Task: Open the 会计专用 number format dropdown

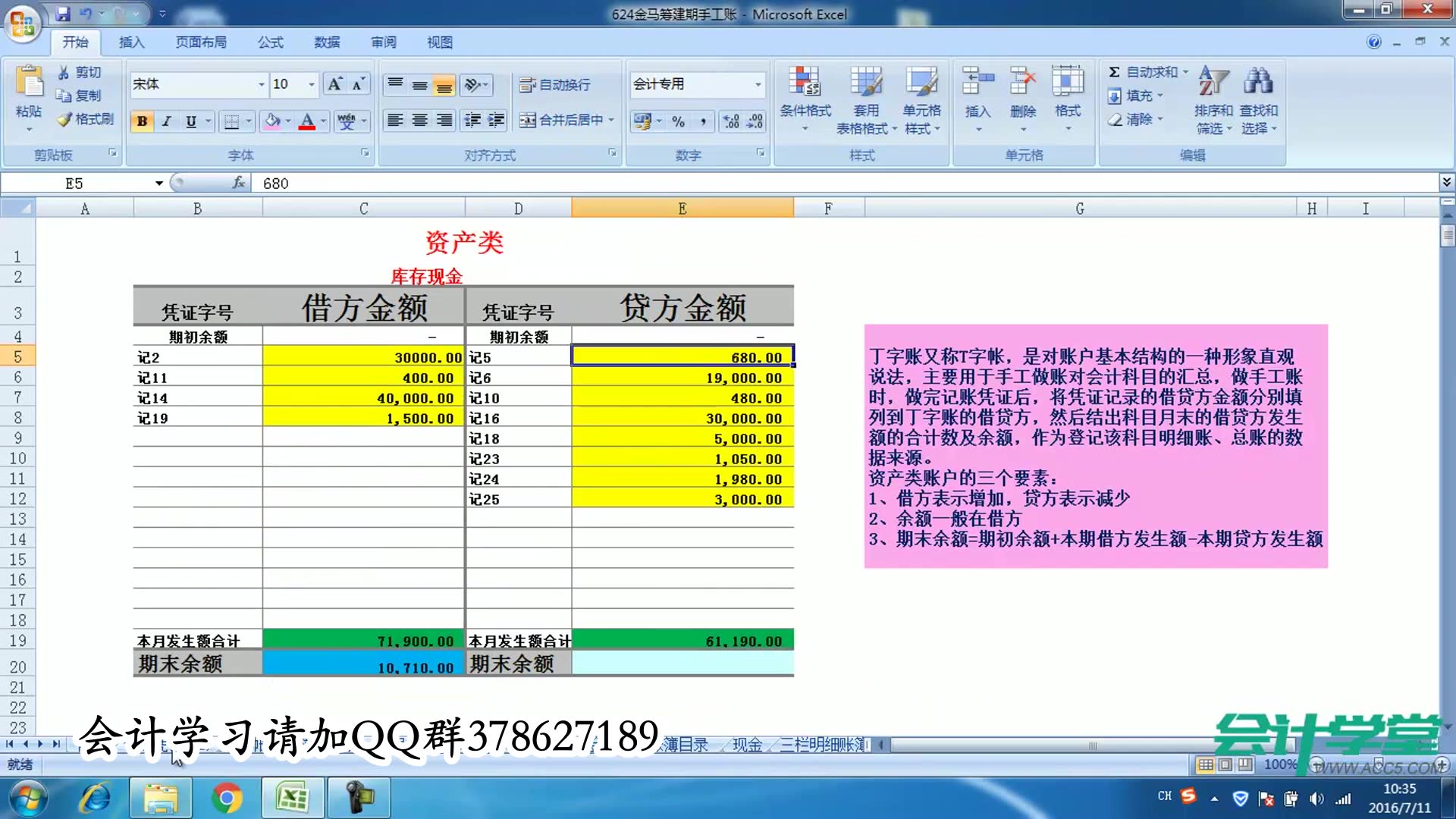Action: point(758,85)
